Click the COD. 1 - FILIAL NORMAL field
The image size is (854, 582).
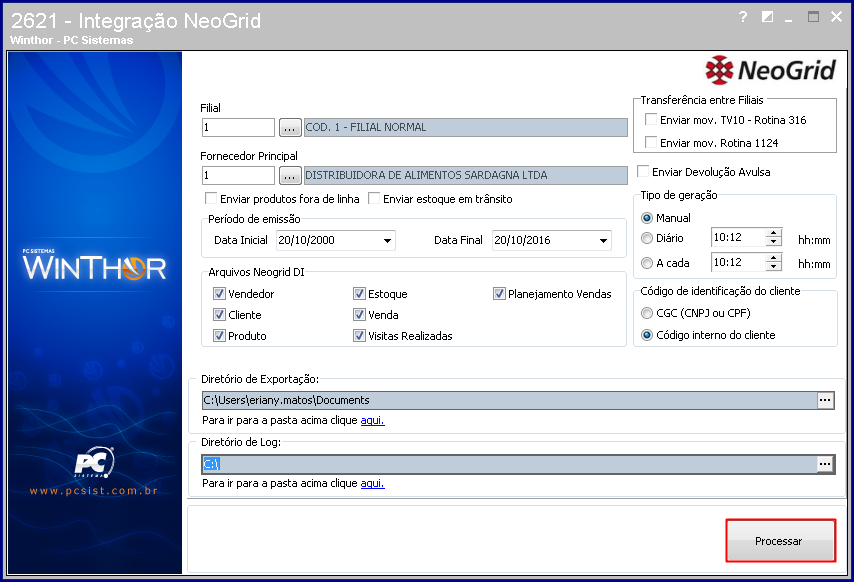pos(466,127)
